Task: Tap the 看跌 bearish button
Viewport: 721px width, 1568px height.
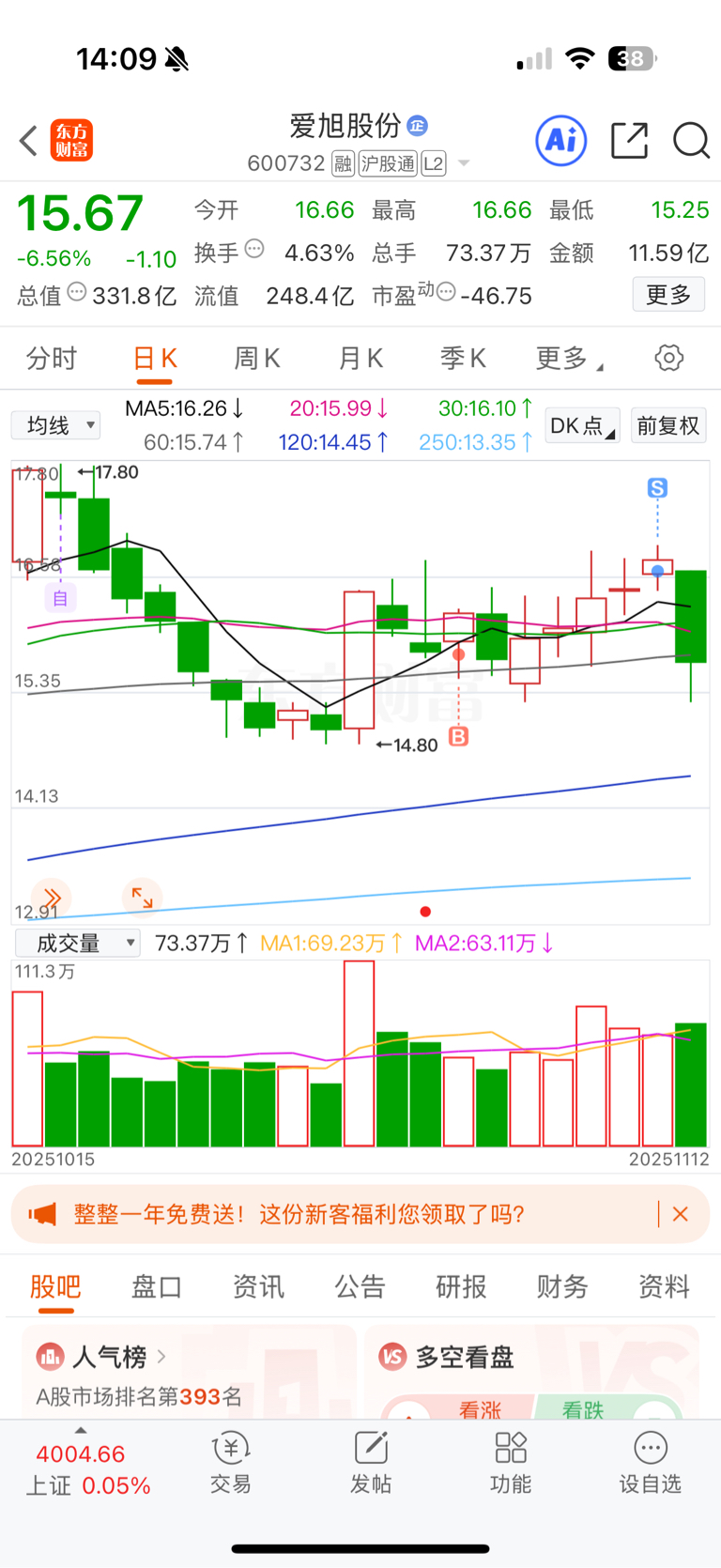Action: tap(583, 1408)
